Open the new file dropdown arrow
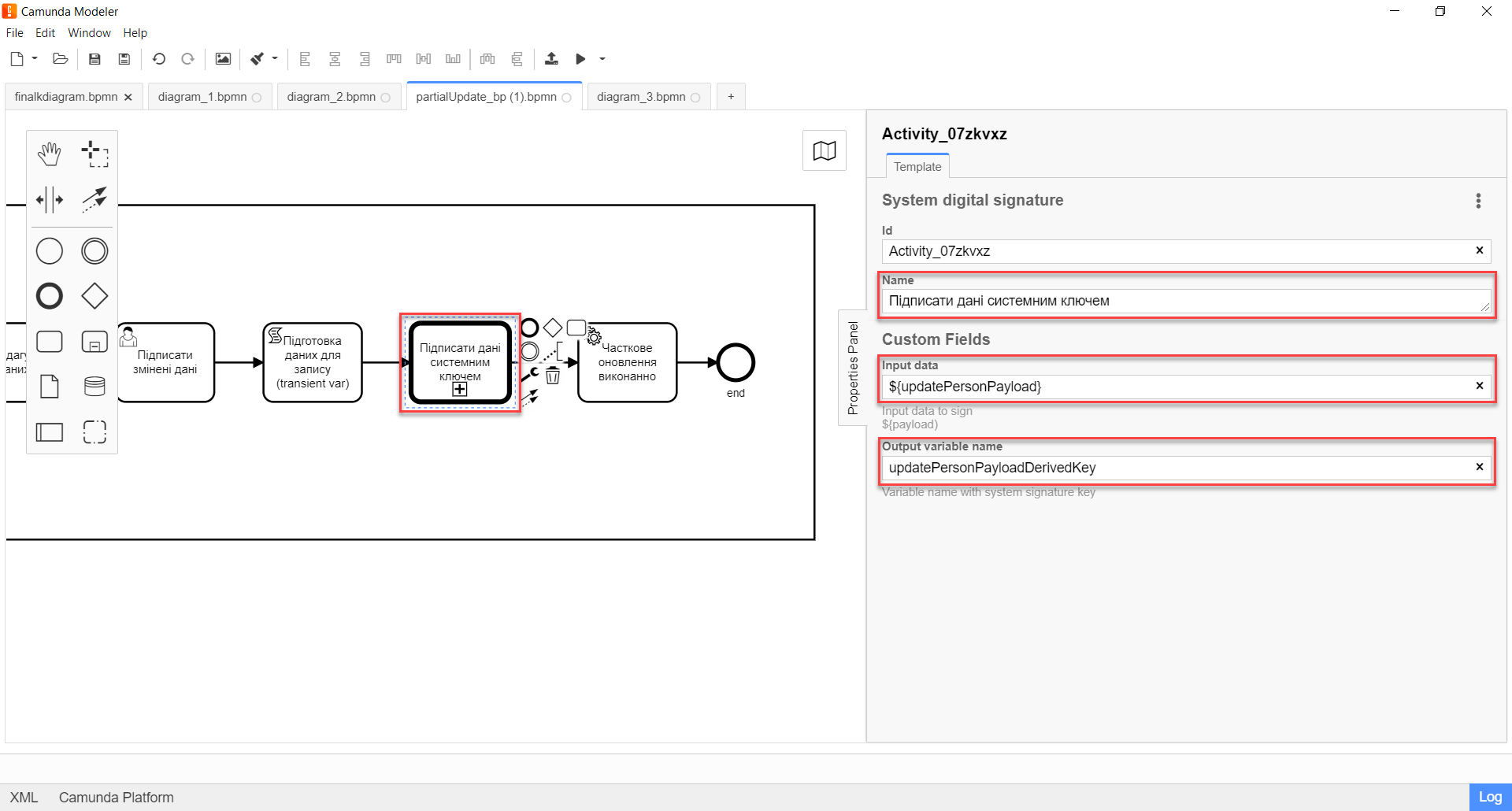 click(x=35, y=59)
